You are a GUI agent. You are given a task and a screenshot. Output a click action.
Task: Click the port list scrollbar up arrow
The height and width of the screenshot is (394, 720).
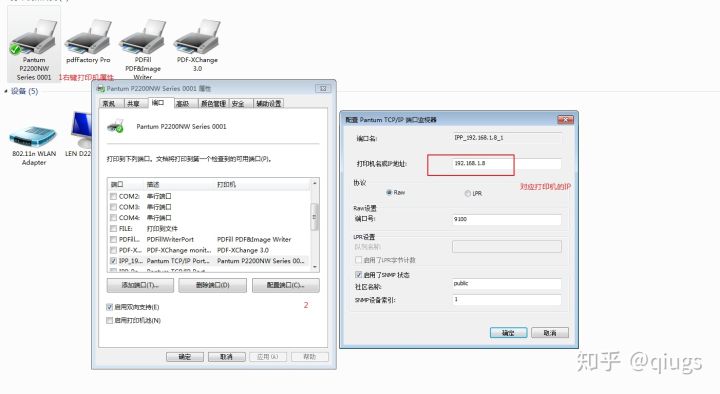coord(315,183)
